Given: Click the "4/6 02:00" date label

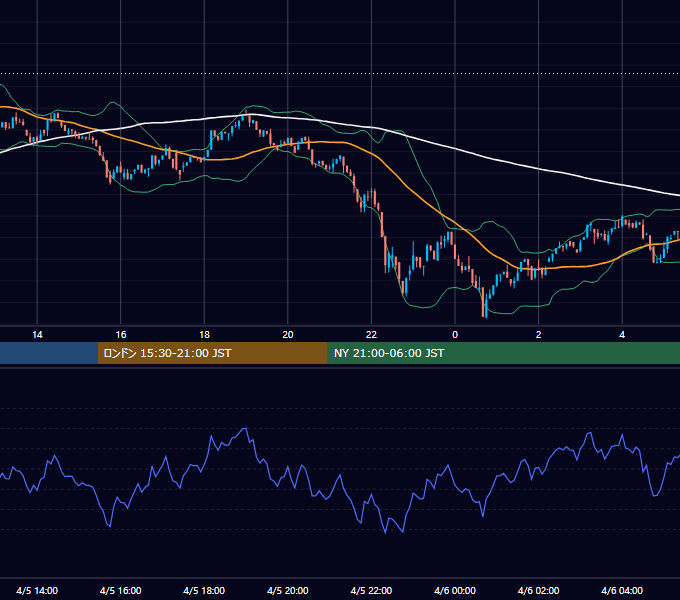Looking at the screenshot, I should (x=539, y=590).
